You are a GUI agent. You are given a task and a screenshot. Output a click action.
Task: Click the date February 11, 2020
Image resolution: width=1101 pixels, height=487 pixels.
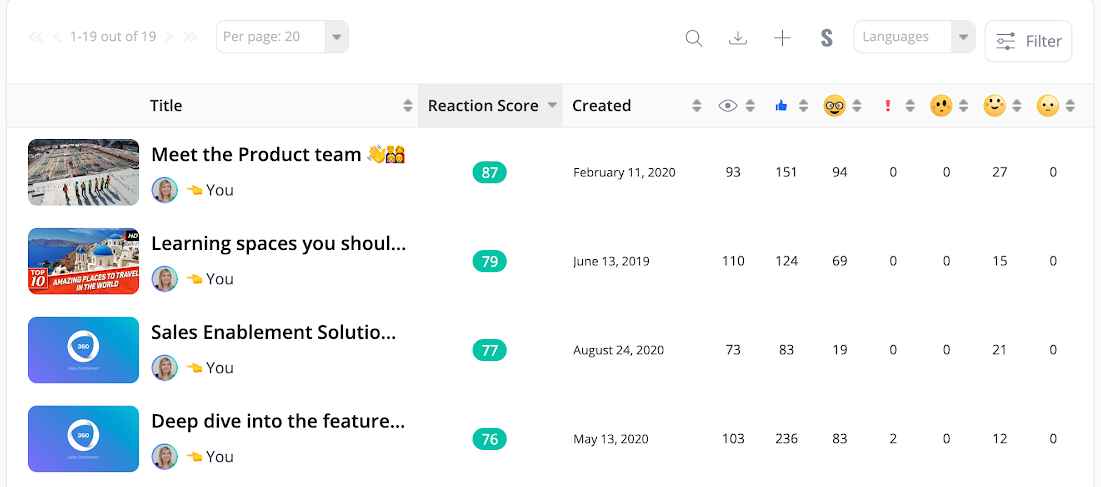tap(624, 173)
